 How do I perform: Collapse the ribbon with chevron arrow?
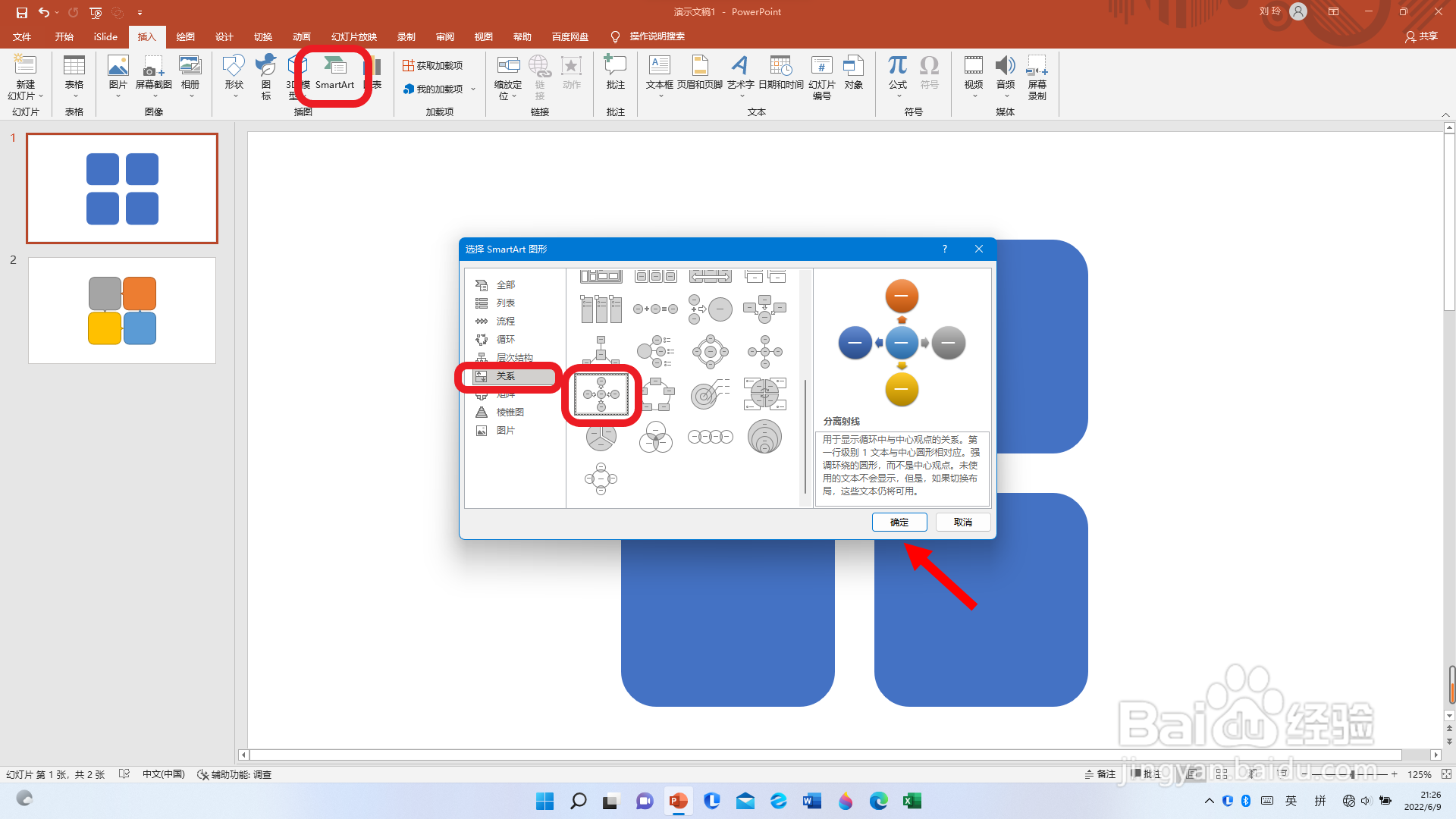1445,115
